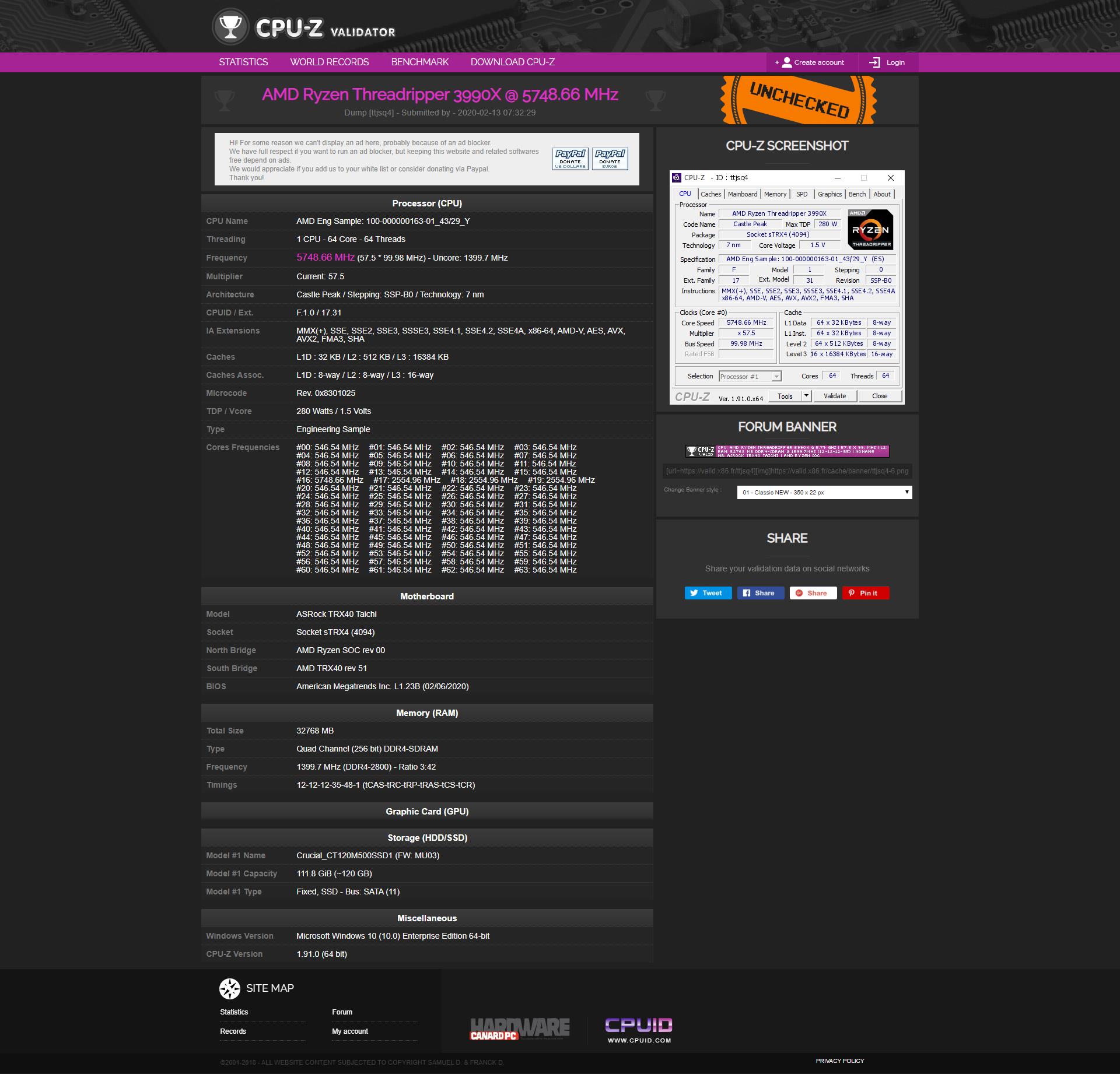This screenshot has height=1074, width=1120.
Task: Open the WORLD RECORDS page
Action: 330,62
